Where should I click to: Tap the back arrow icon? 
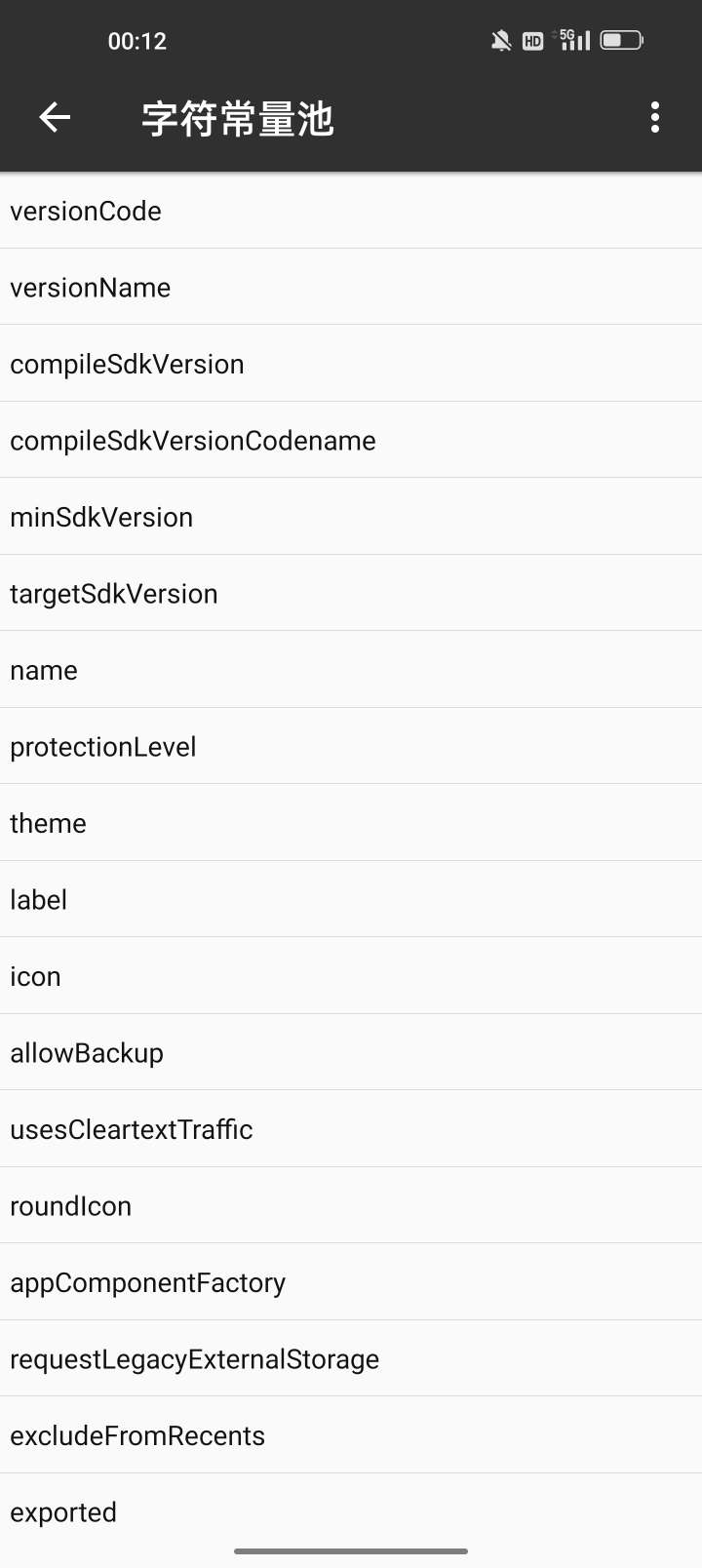[x=55, y=118]
